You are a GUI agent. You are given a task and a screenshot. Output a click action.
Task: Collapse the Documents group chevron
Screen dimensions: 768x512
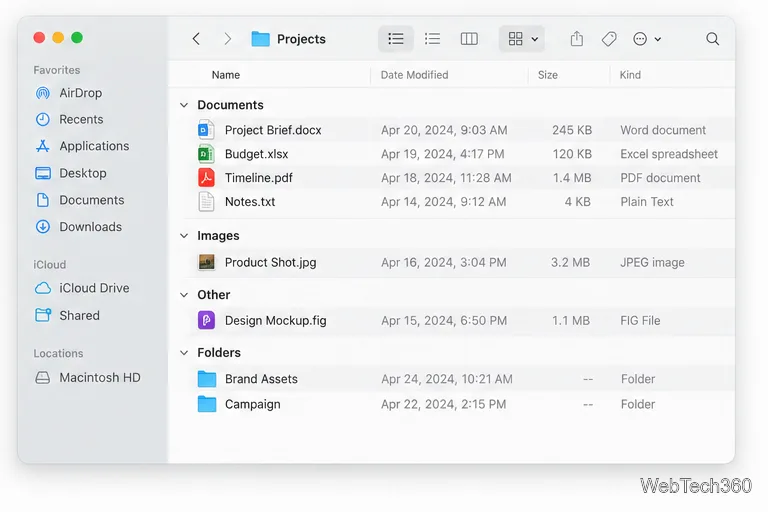tap(184, 105)
